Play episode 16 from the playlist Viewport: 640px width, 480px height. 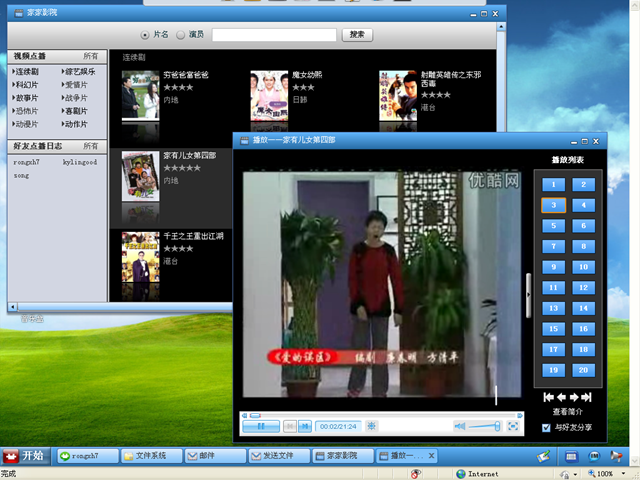coord(583,329)
